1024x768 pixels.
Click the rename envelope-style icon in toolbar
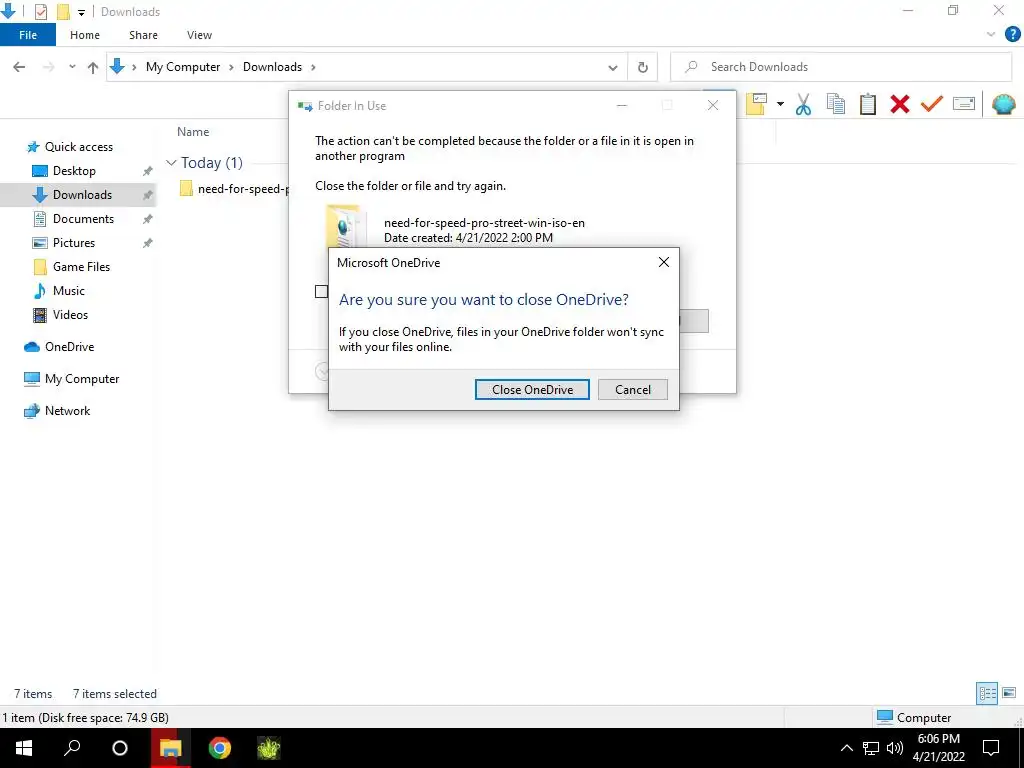click(964, 104)
